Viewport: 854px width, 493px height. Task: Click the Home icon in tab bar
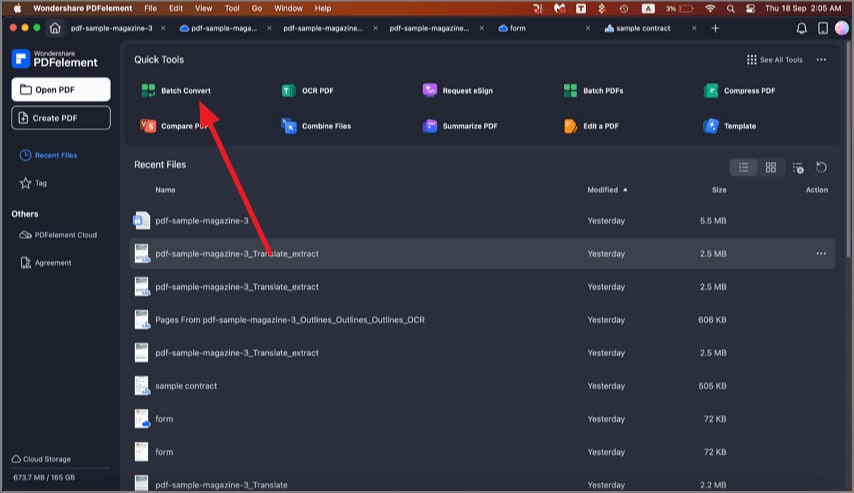(x=55, y=28)
